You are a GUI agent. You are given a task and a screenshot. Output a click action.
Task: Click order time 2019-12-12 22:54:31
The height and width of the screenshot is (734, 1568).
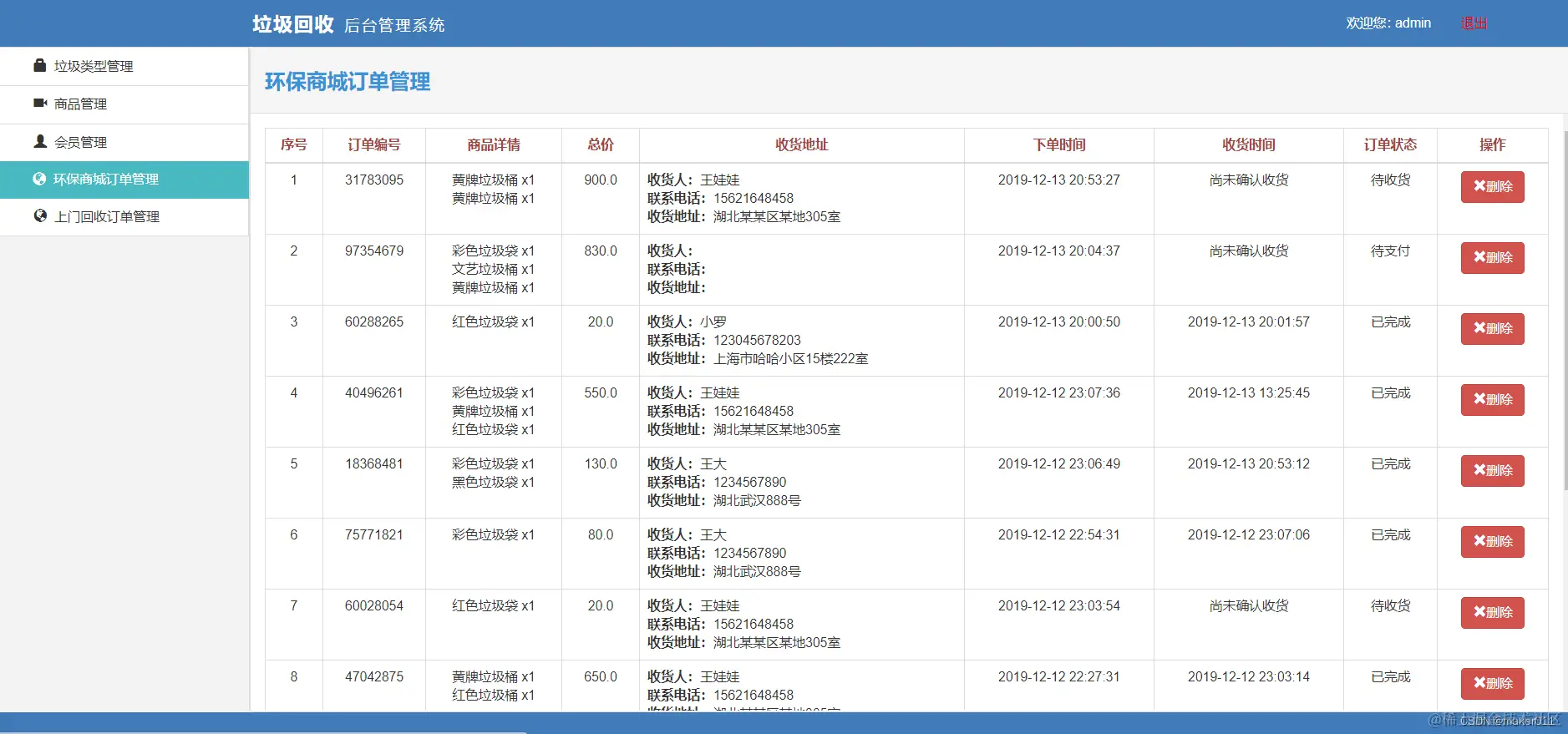click(x=1059, y=535)
